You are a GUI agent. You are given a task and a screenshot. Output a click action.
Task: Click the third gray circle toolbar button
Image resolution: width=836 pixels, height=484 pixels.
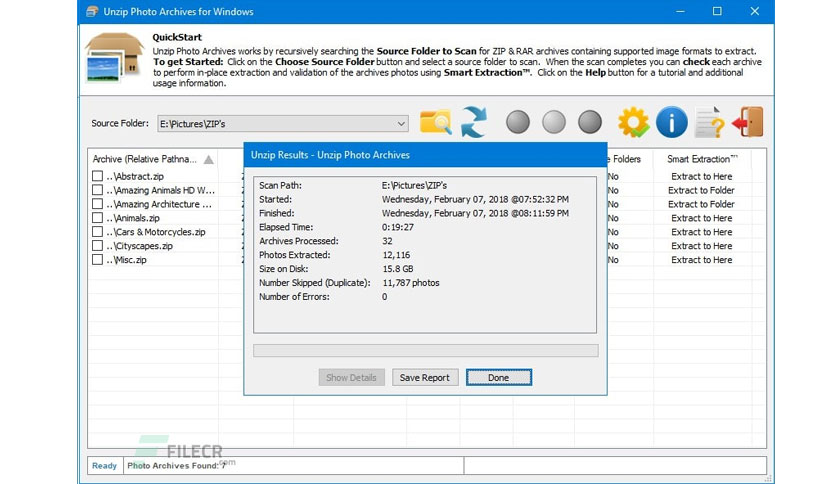(590, 122)
